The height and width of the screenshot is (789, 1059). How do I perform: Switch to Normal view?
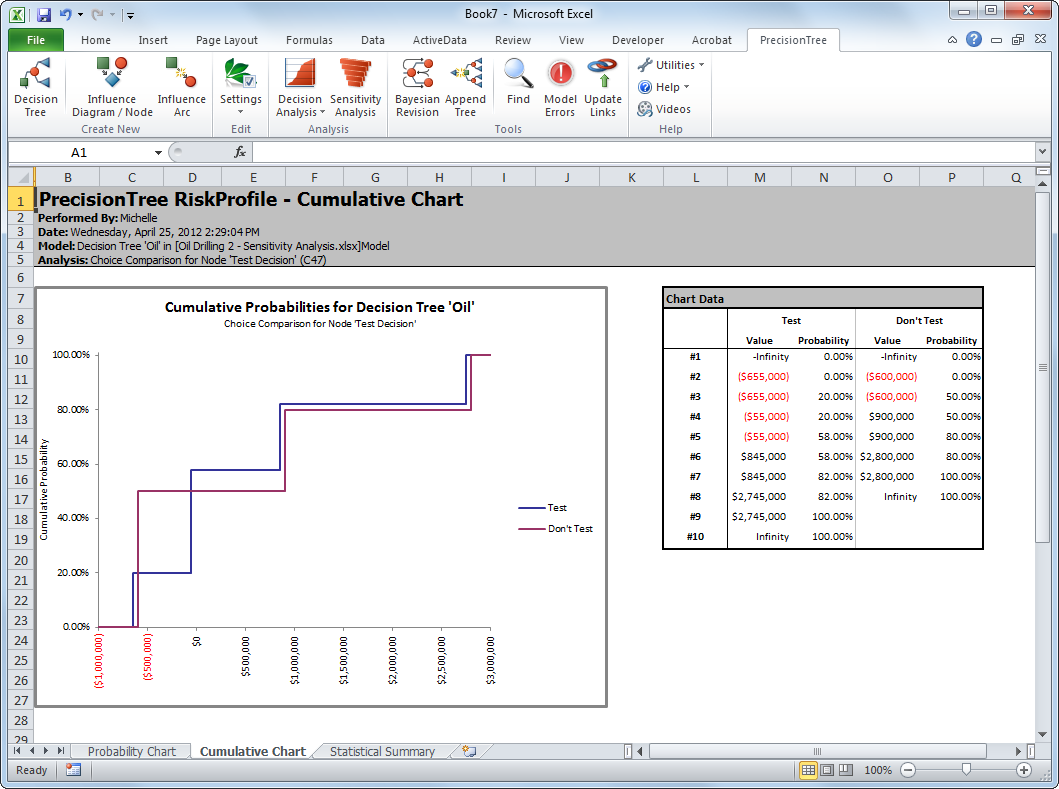(808, 770)
